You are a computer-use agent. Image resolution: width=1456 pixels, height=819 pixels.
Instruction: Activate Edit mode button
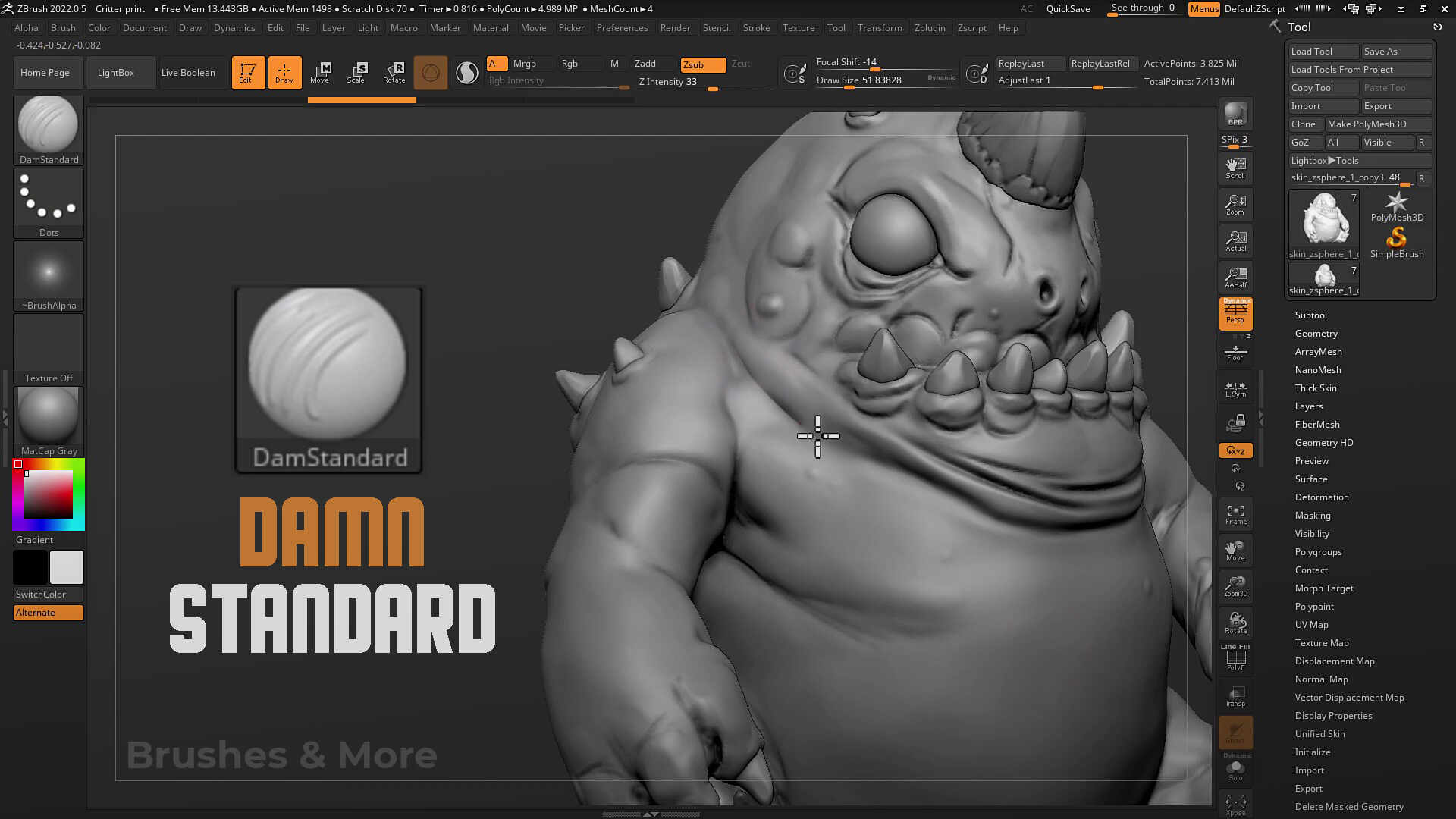tap(248, 73)
